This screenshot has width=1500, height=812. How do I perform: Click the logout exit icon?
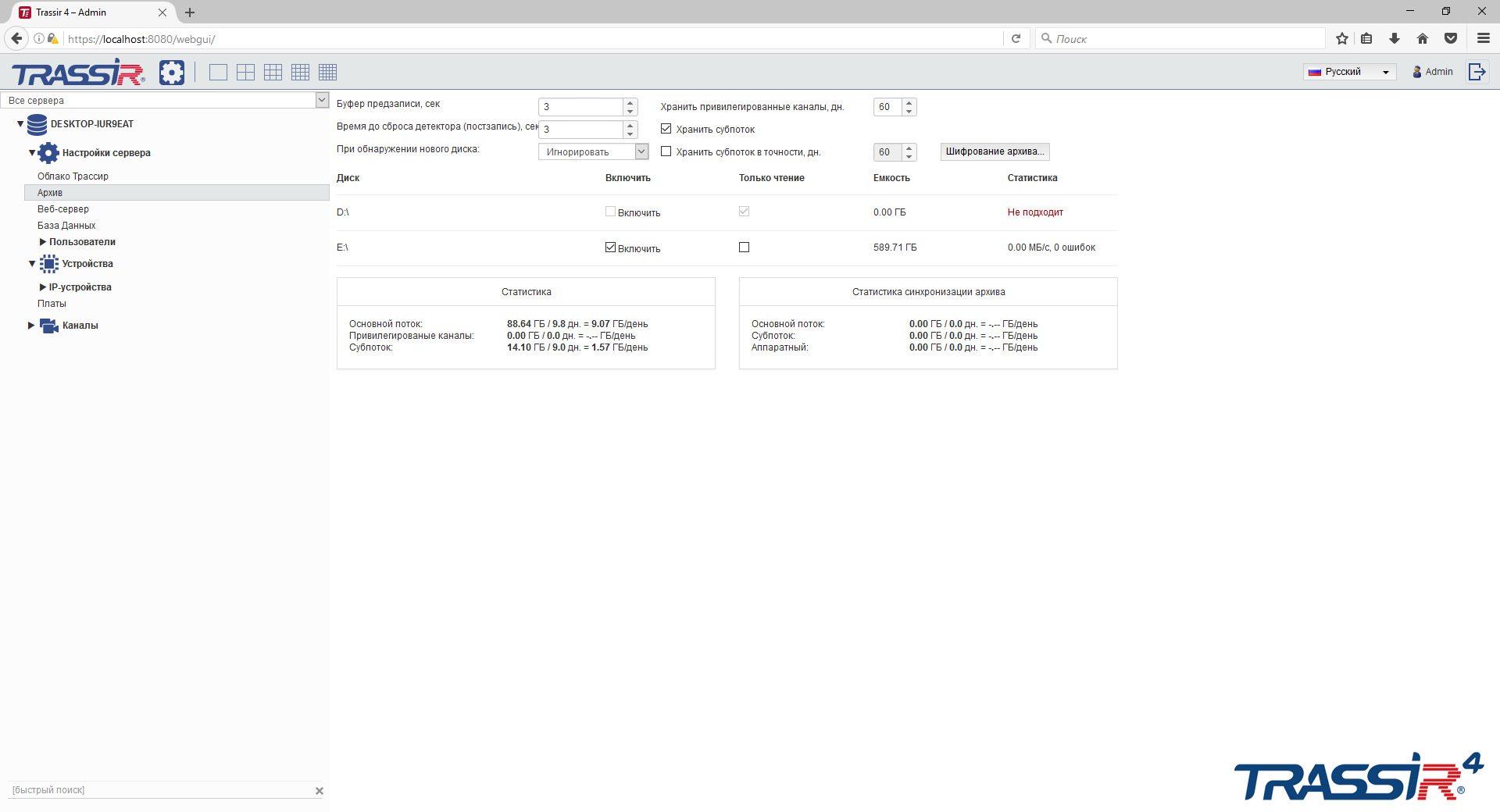point(1477,71)
